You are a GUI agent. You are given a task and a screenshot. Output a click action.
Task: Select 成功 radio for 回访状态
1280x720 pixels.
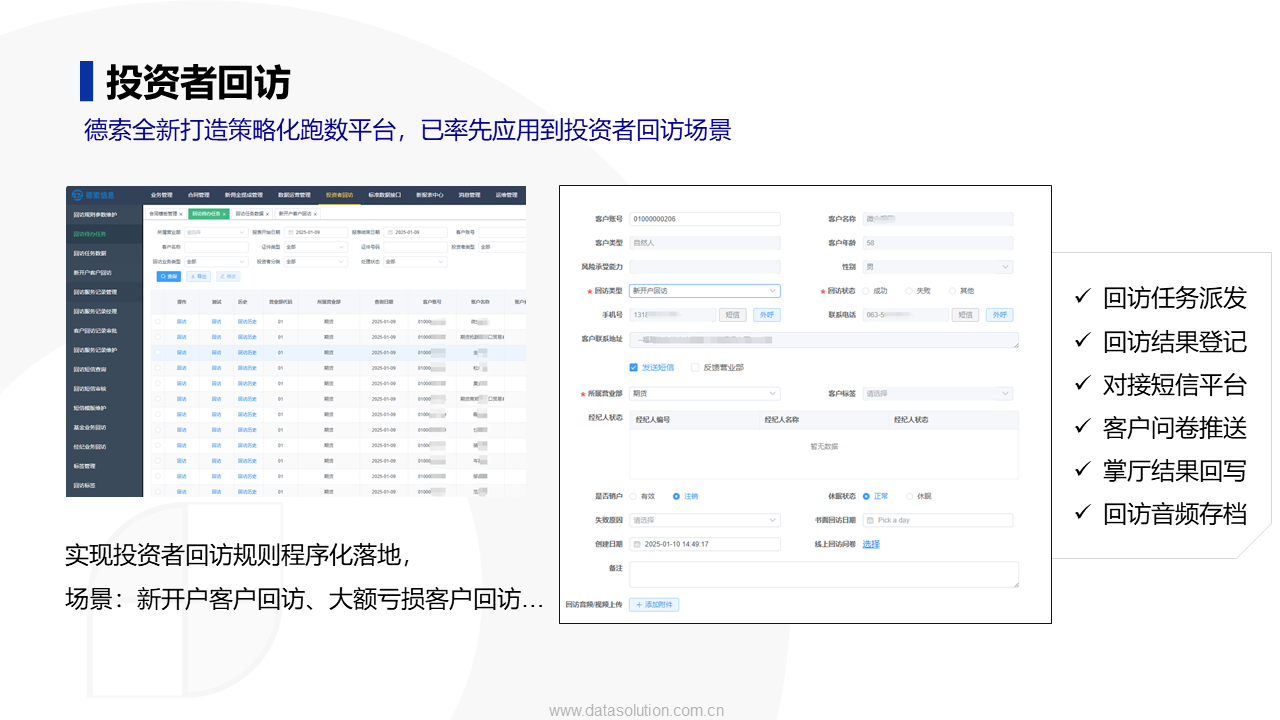tap(866, 290)
